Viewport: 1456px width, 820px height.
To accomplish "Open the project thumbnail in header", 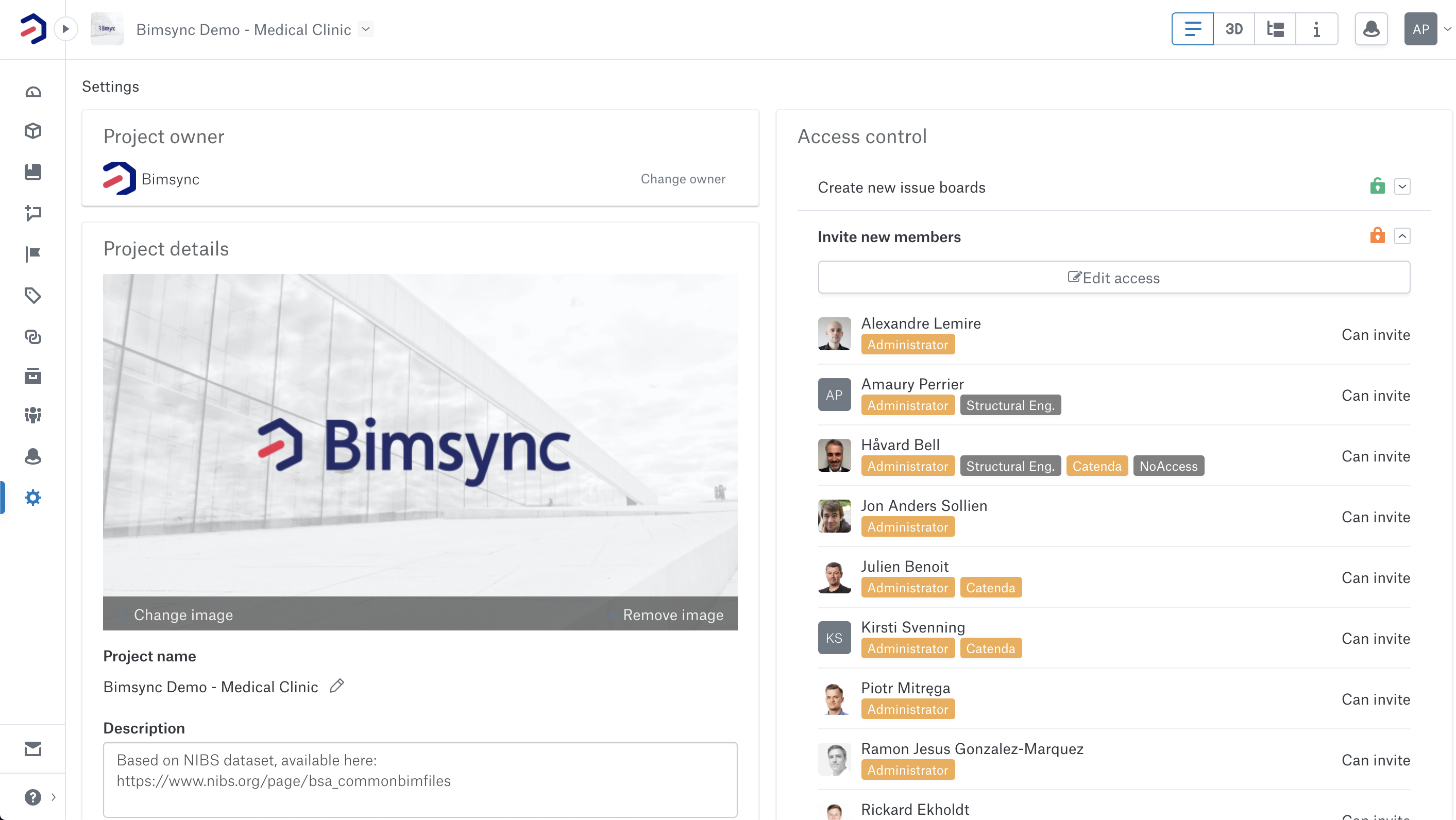I will (x=107, y=29).
